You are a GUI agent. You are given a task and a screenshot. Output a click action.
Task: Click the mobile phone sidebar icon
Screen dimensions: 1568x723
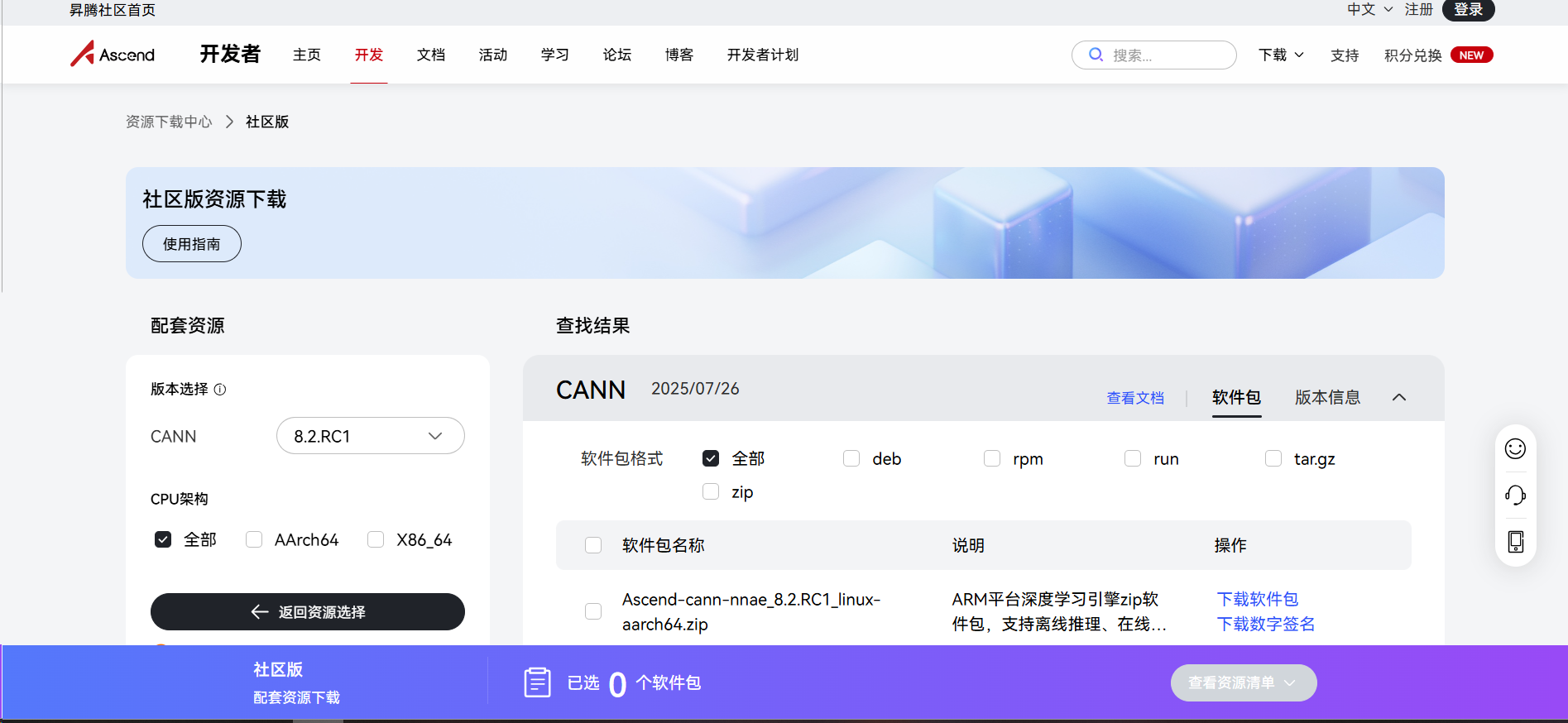coord(1515,541)
